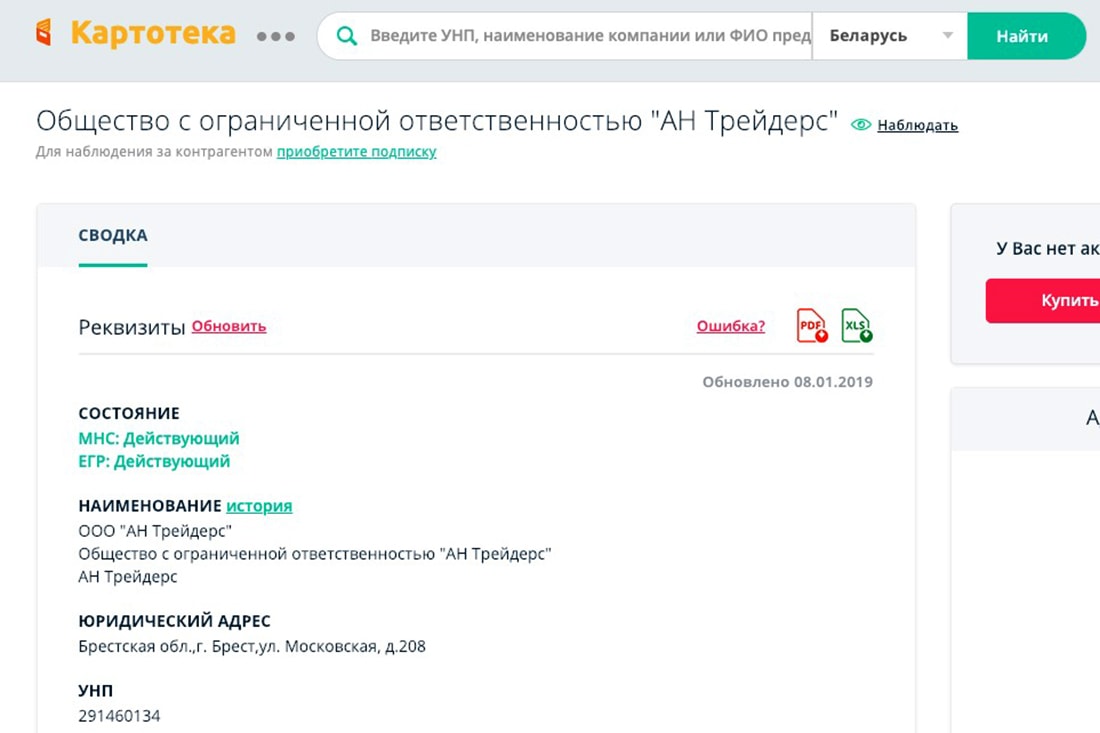Expand country list using the arrow

[947, 36]
